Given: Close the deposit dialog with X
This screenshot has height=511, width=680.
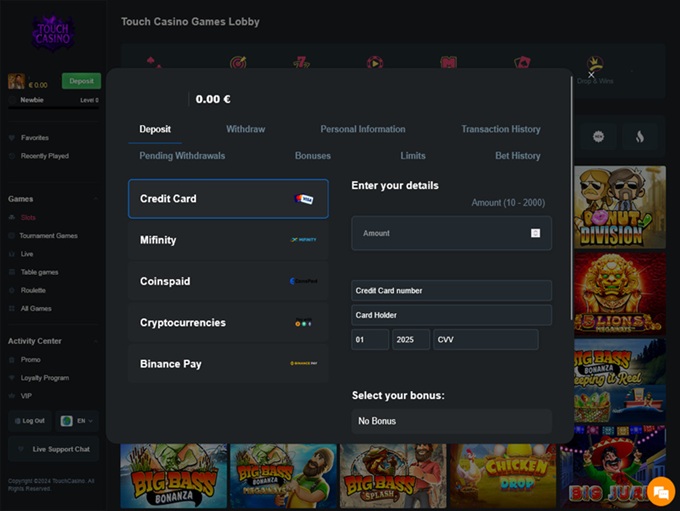Looking at the screenshot, I should 591,74.
